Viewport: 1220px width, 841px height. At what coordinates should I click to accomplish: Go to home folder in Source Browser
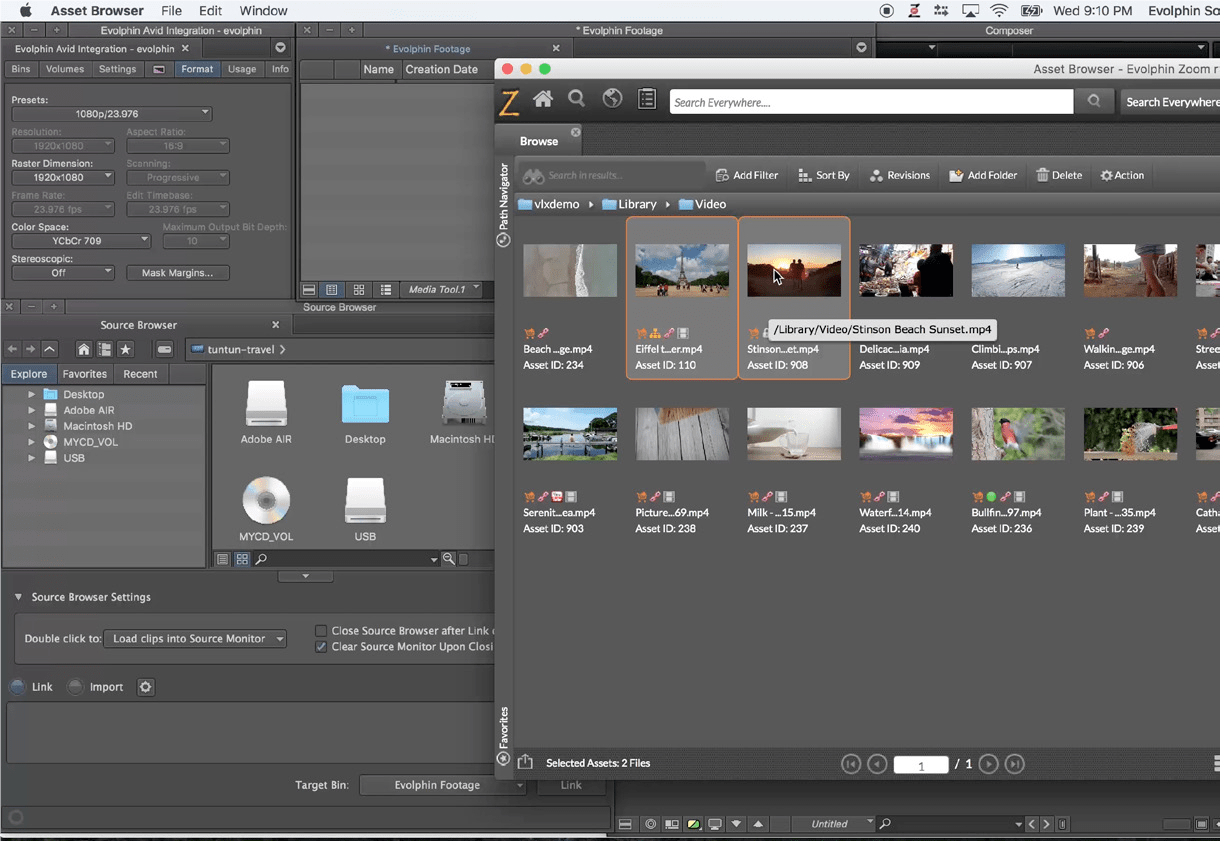[84, 349]
